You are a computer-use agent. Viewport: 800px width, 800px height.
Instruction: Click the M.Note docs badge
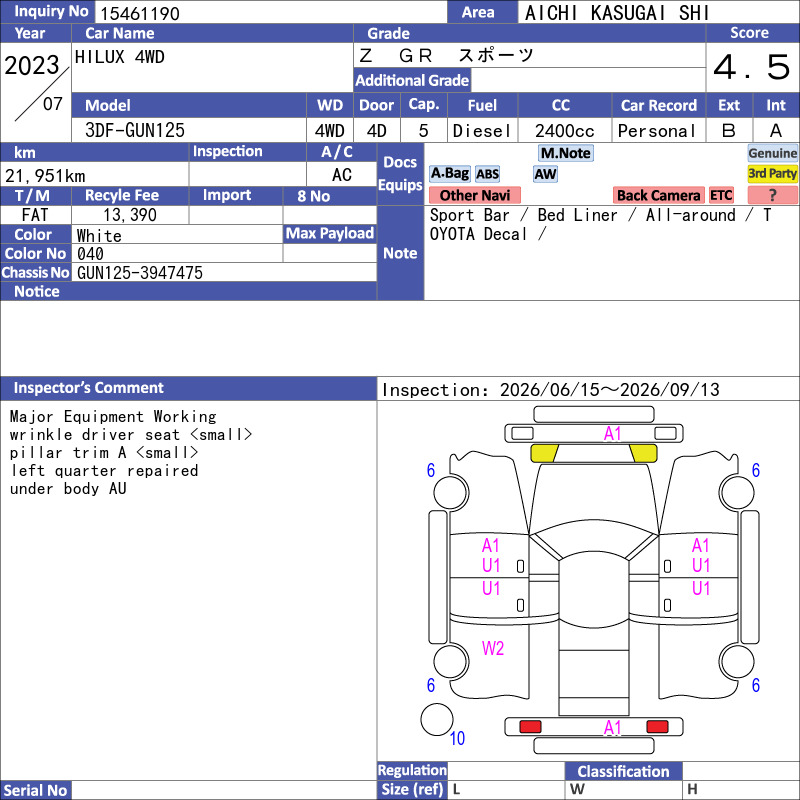click(566, 153)
